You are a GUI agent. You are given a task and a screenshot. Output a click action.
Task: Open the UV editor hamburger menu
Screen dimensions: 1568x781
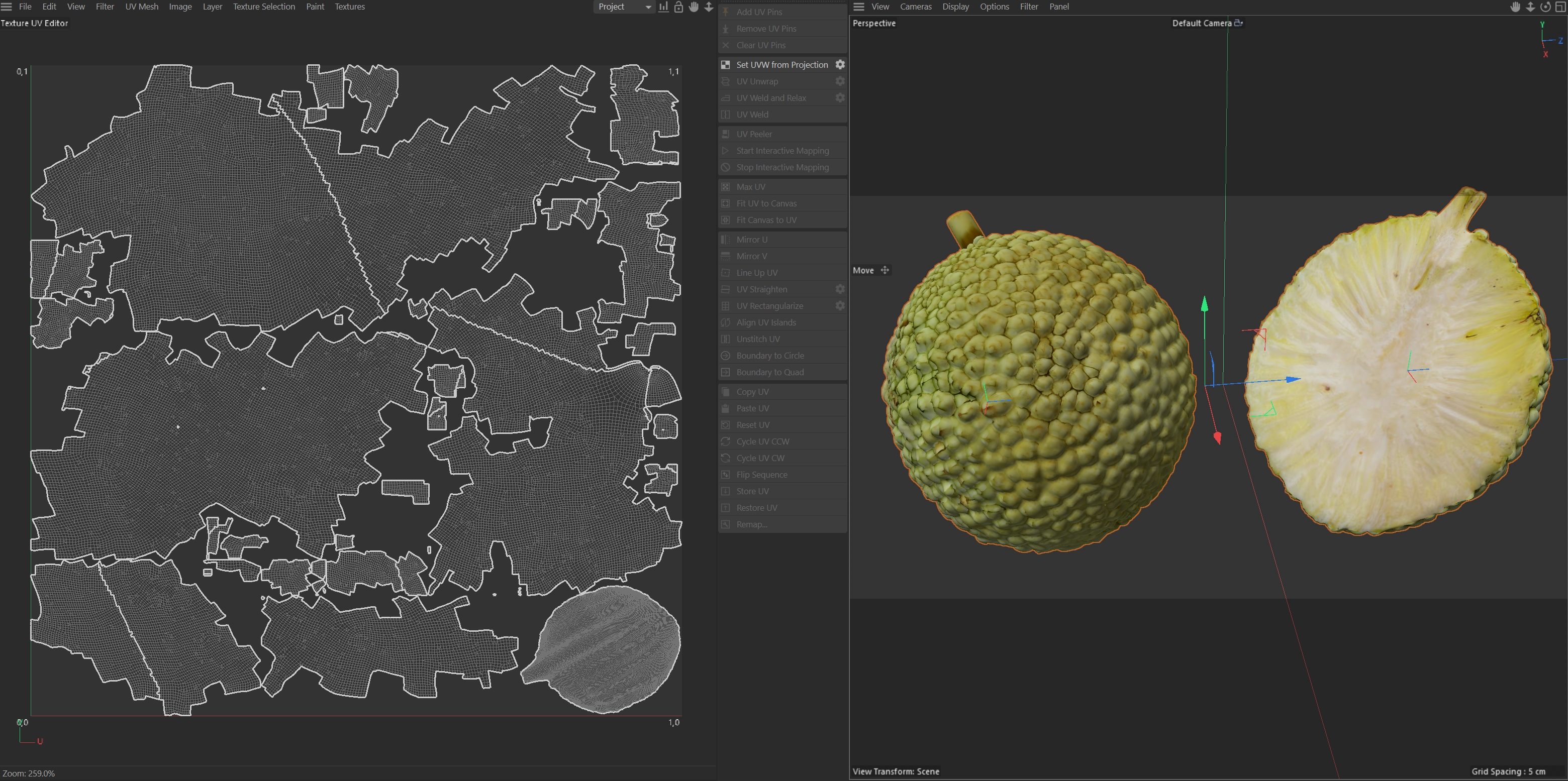tap(7, 7)
